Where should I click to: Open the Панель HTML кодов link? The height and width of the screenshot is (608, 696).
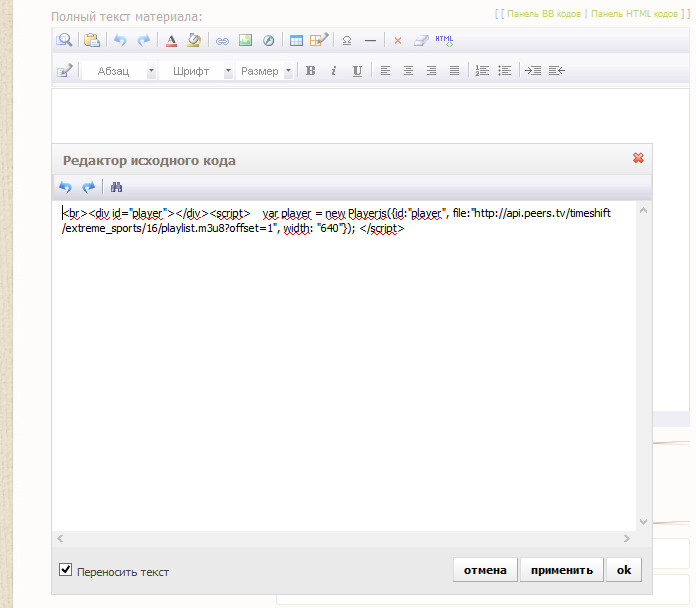pyautogui.click(x=634, y=14)
